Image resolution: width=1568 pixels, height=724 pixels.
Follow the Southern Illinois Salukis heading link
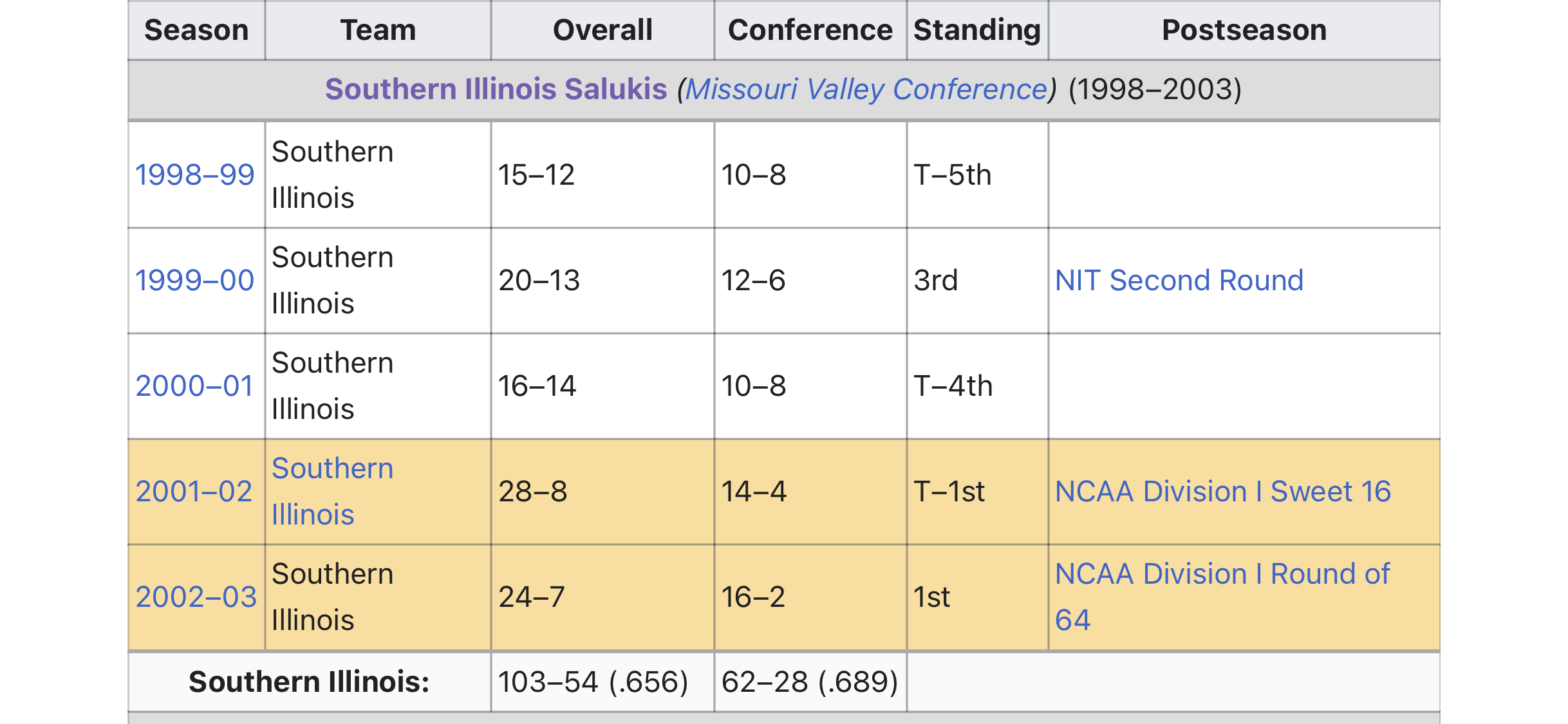[496, 89]
